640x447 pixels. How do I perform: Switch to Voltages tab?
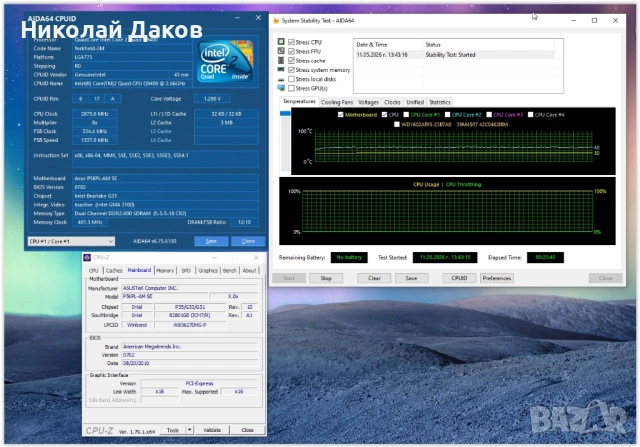pyautogui.click(x=368, y=102)
